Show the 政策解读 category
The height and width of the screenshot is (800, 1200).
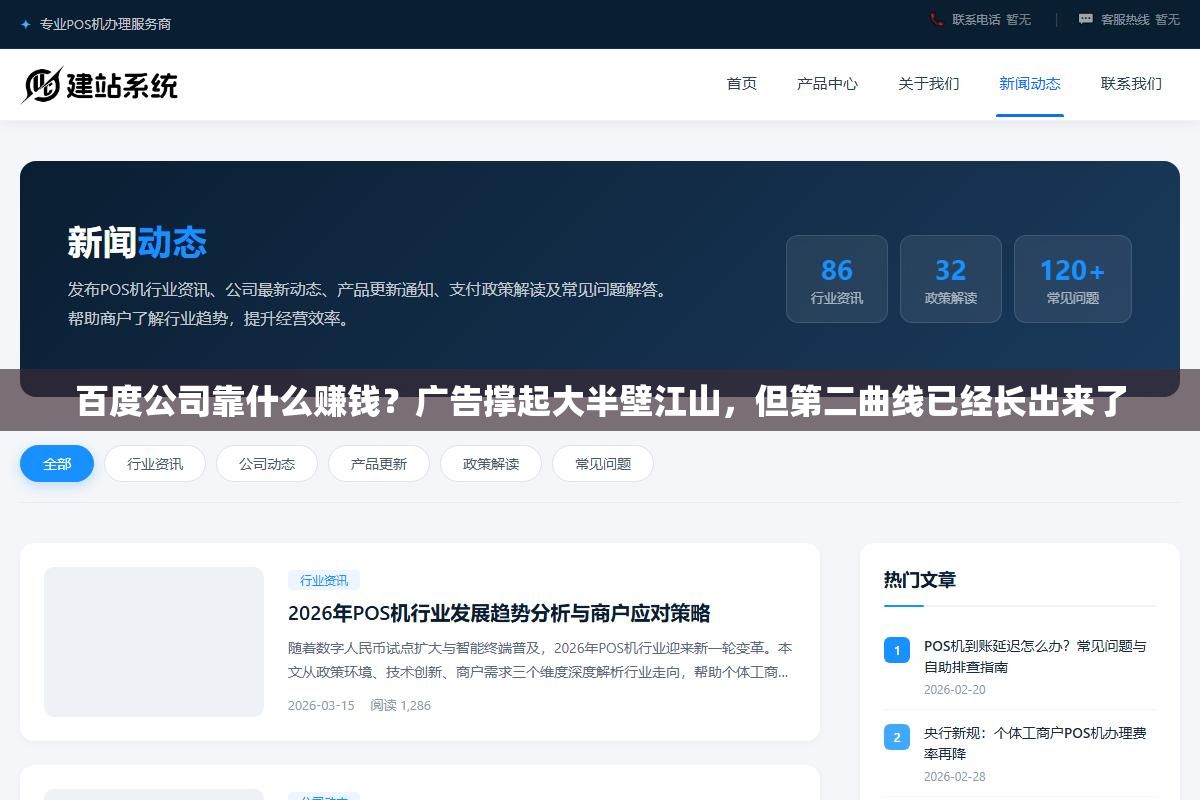(x=491, y=464)
